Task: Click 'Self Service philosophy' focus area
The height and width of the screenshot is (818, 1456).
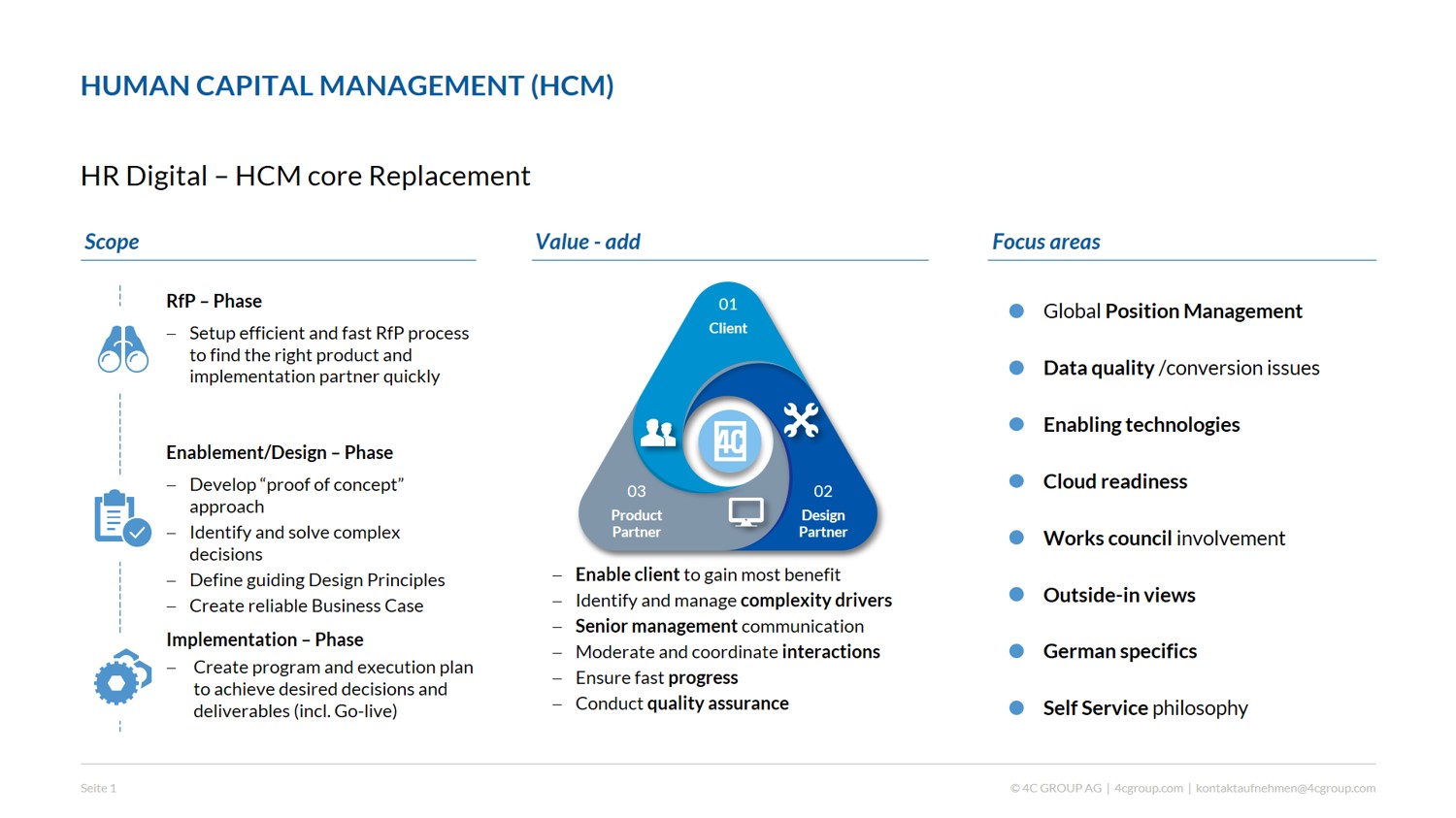Action: pyautogui.click(x=1144, y=707)
